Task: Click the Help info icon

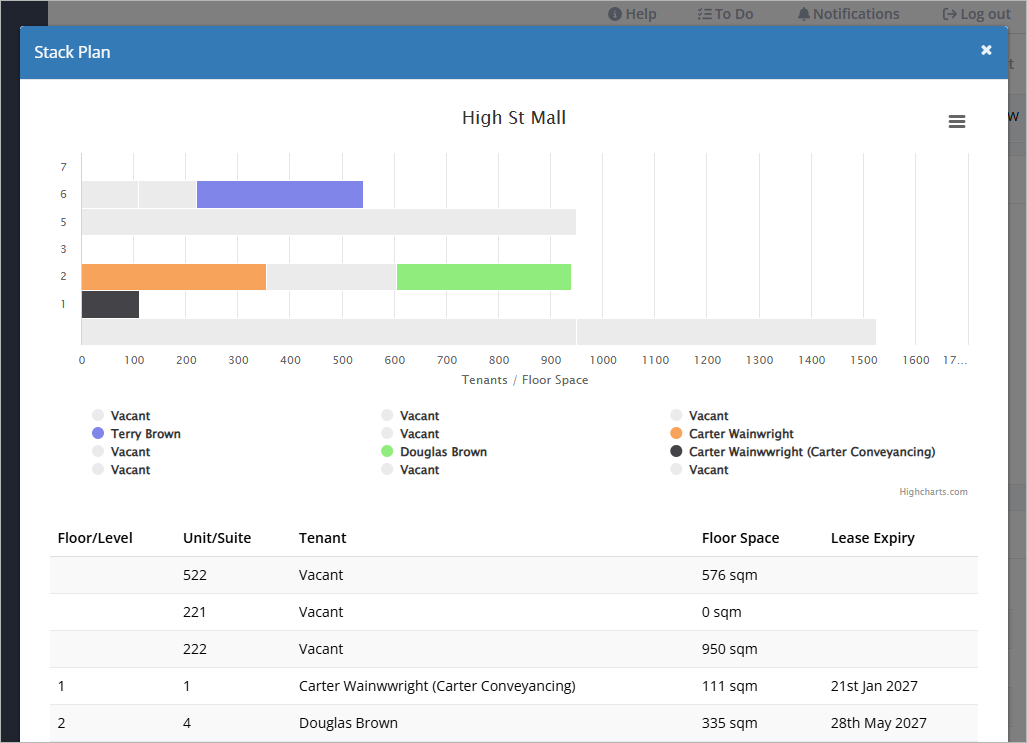Action: pos(614,14)
